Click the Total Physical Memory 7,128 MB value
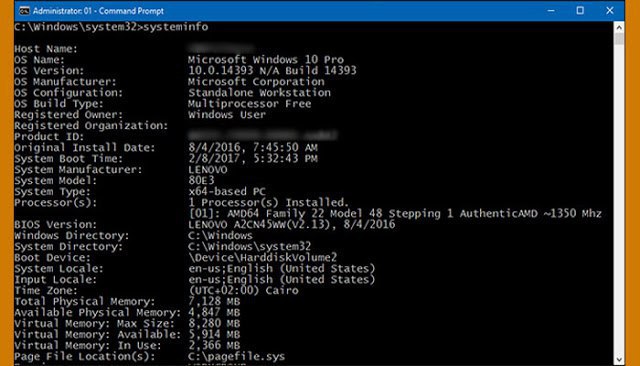 click(x=214, y=302)
